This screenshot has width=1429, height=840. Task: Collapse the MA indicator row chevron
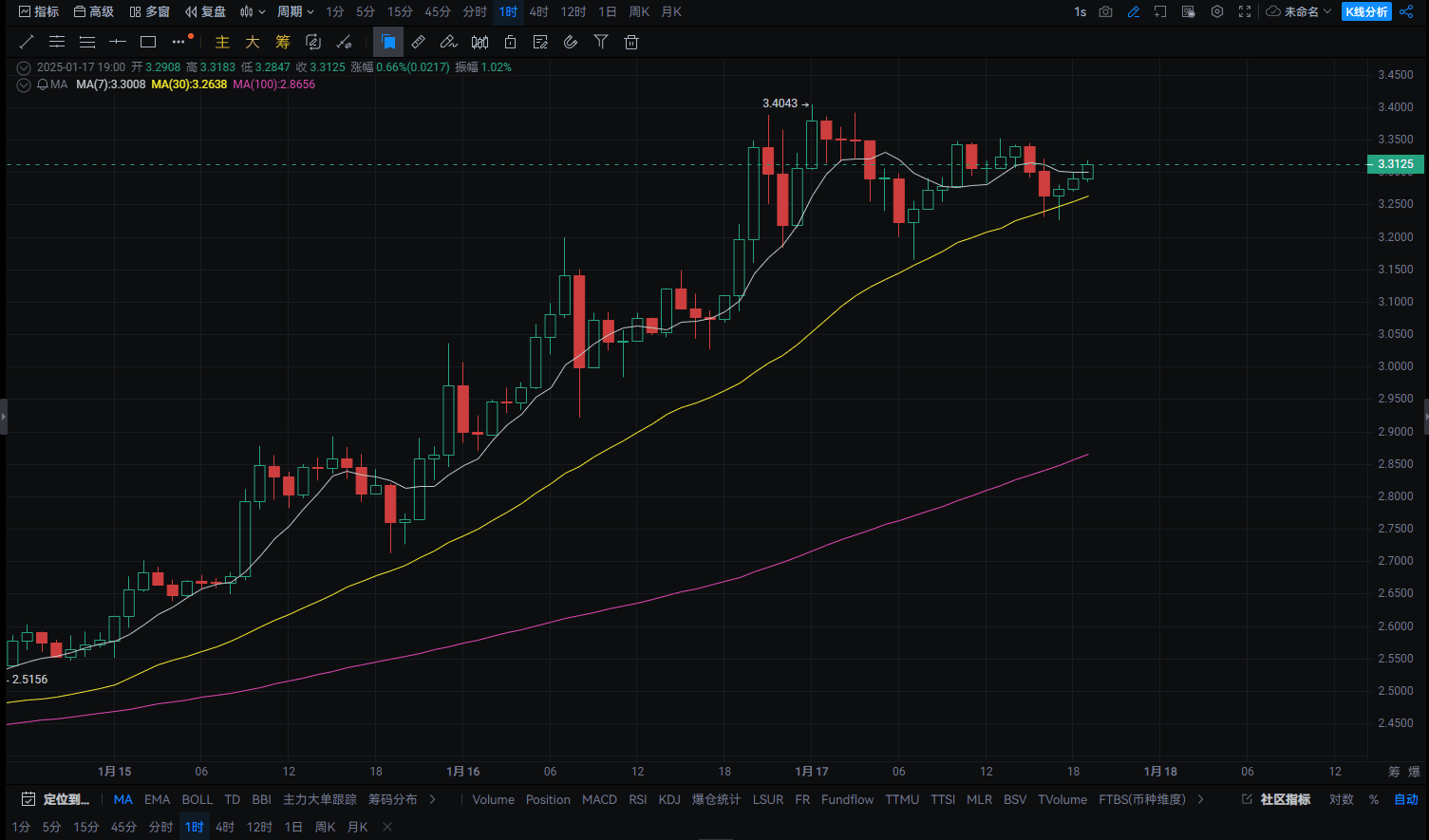click(23, 85)
